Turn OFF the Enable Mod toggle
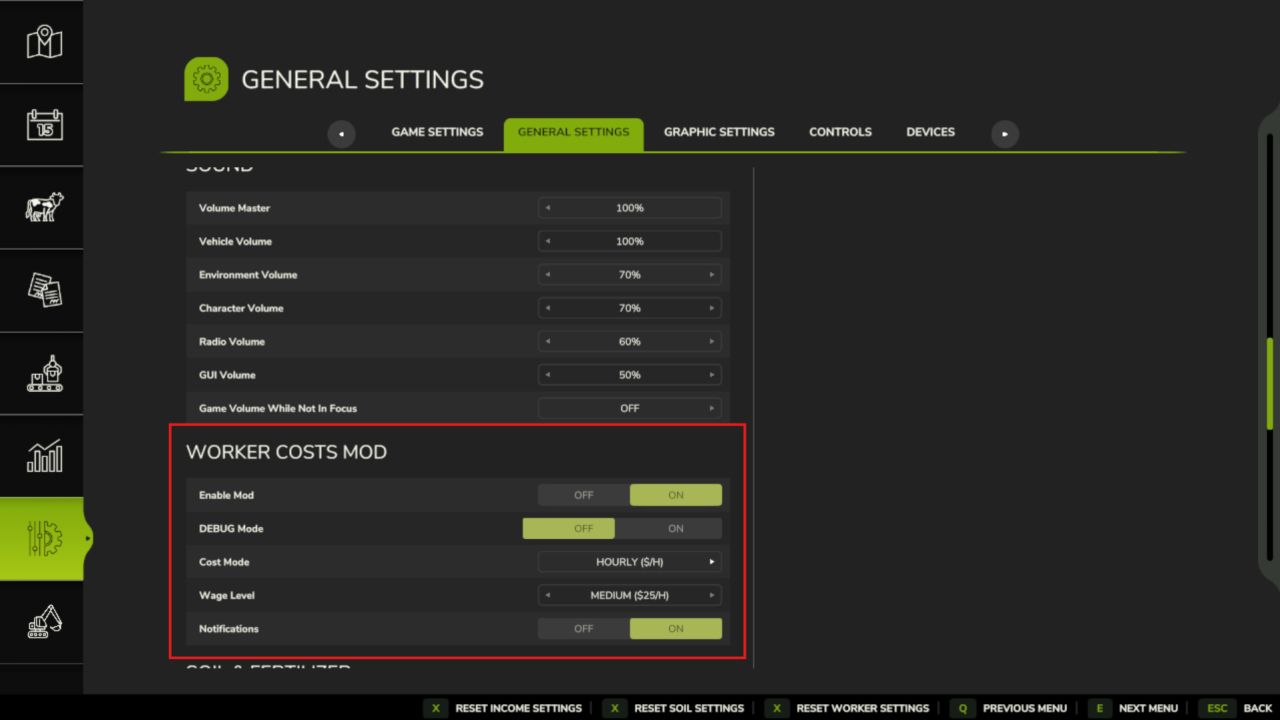This screenshot has width=1280, height=720. coord(583,494)
